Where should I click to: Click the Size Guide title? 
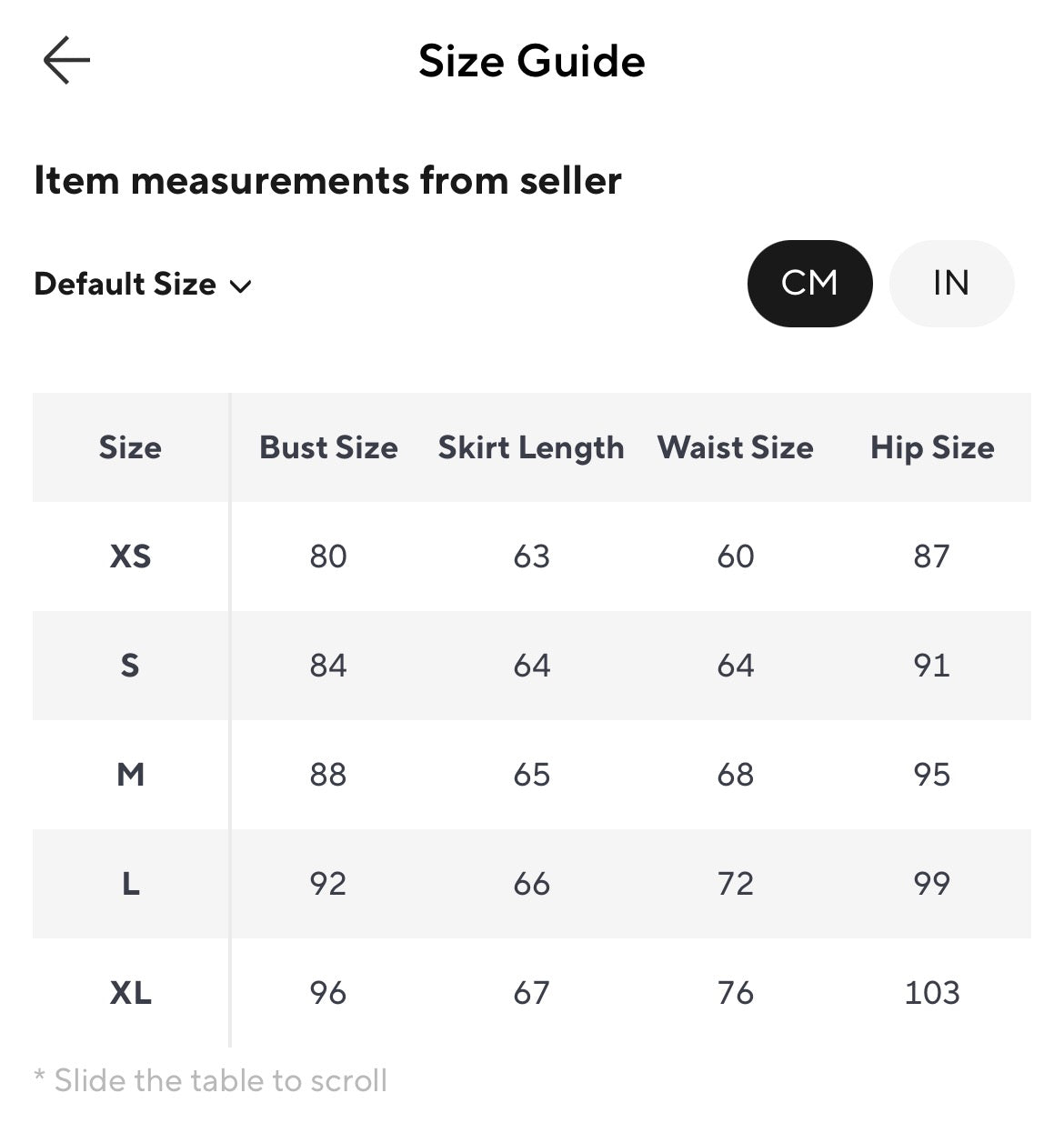532,61
